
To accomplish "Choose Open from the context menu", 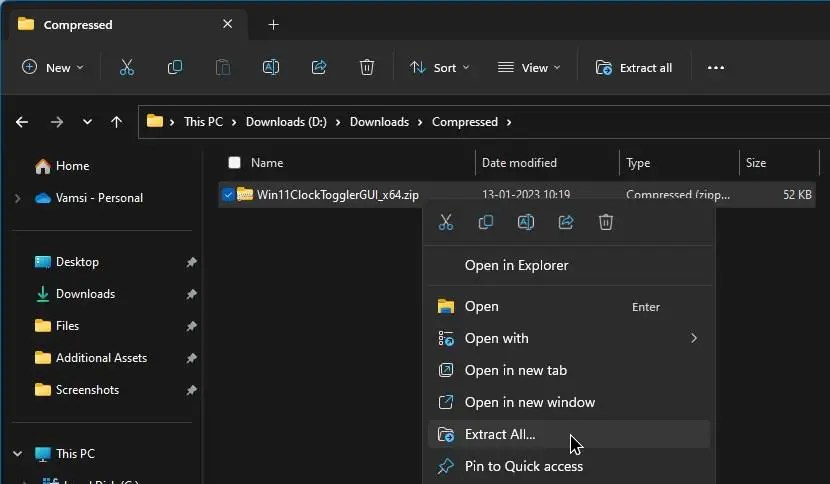I will click(x=569, y=307).
